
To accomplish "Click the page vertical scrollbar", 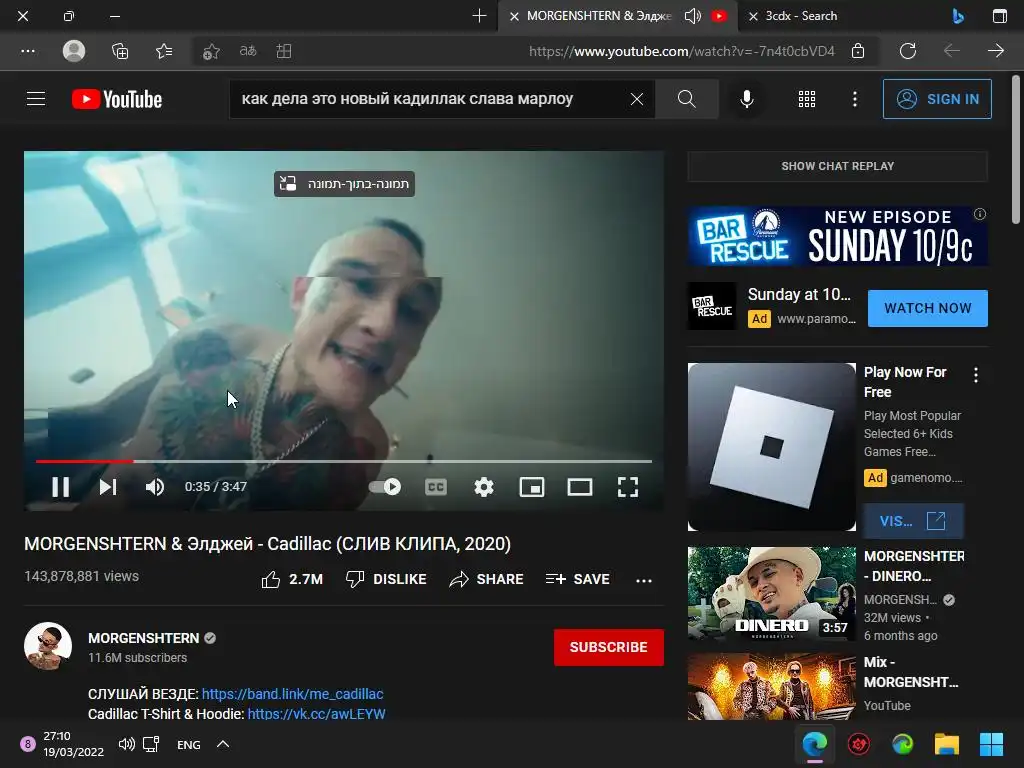I will [x=1016, y=150].
